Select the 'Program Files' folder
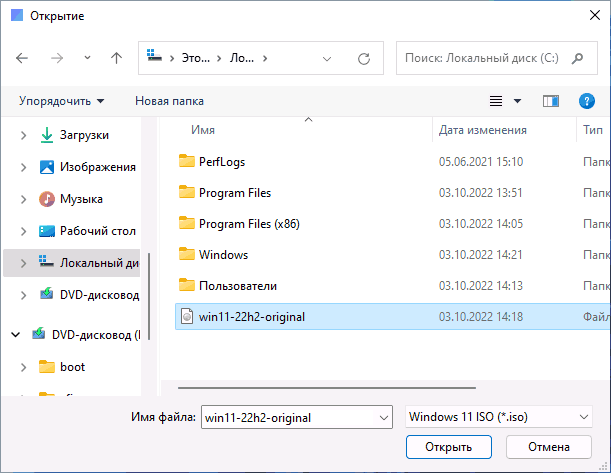The width and height of the screenshot is (611, 473). 235,193
